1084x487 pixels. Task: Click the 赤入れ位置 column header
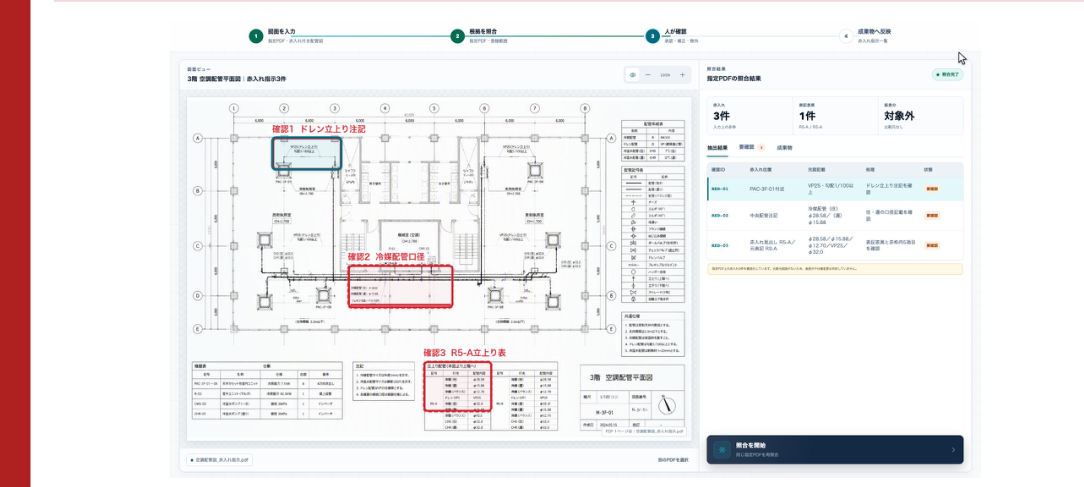pos(760,169)
